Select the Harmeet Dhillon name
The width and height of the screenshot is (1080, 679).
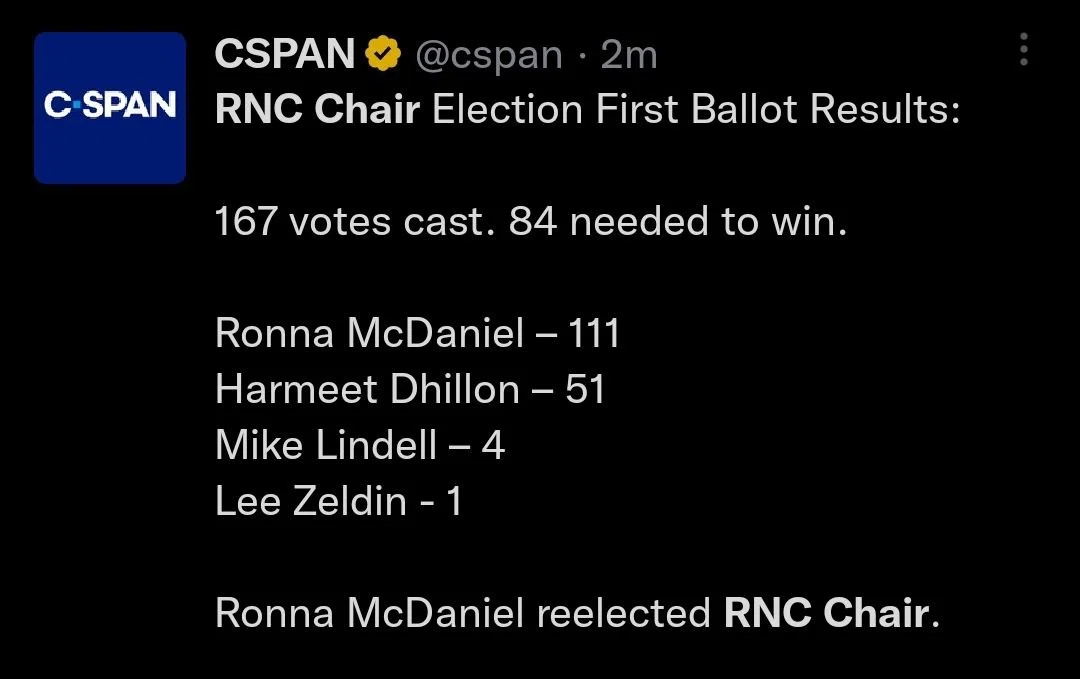pyautogui.click(x=367, y=390)
